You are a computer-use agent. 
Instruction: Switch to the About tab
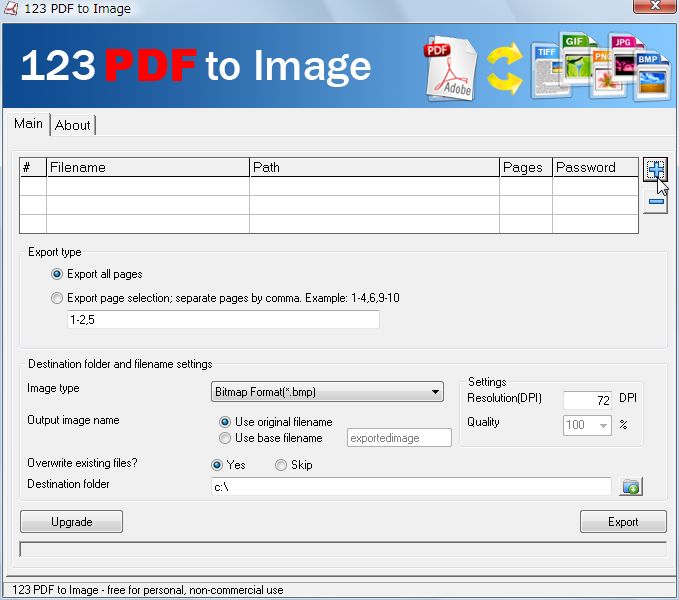tap(73, 126)
